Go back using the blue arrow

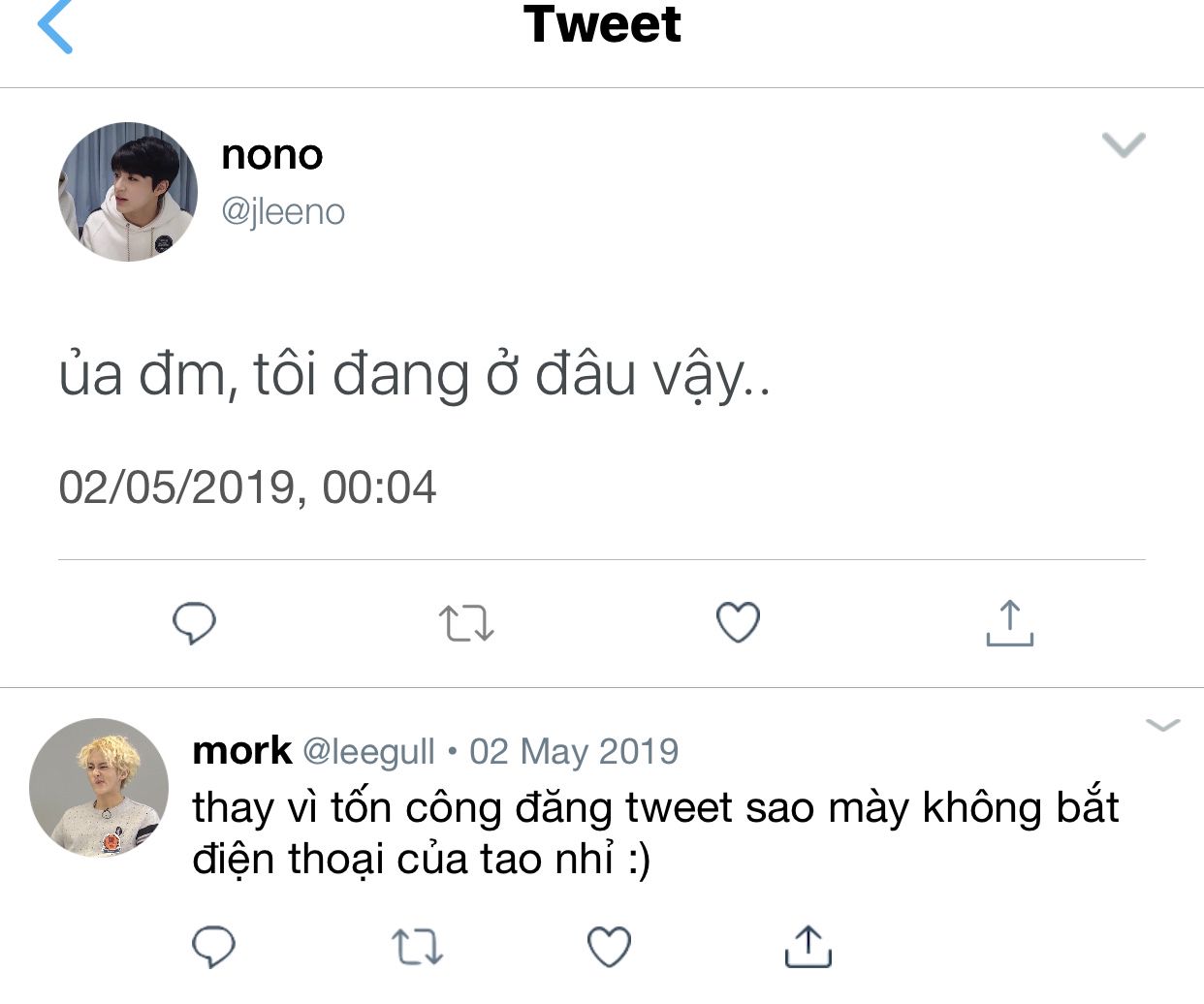pos(55,26)
